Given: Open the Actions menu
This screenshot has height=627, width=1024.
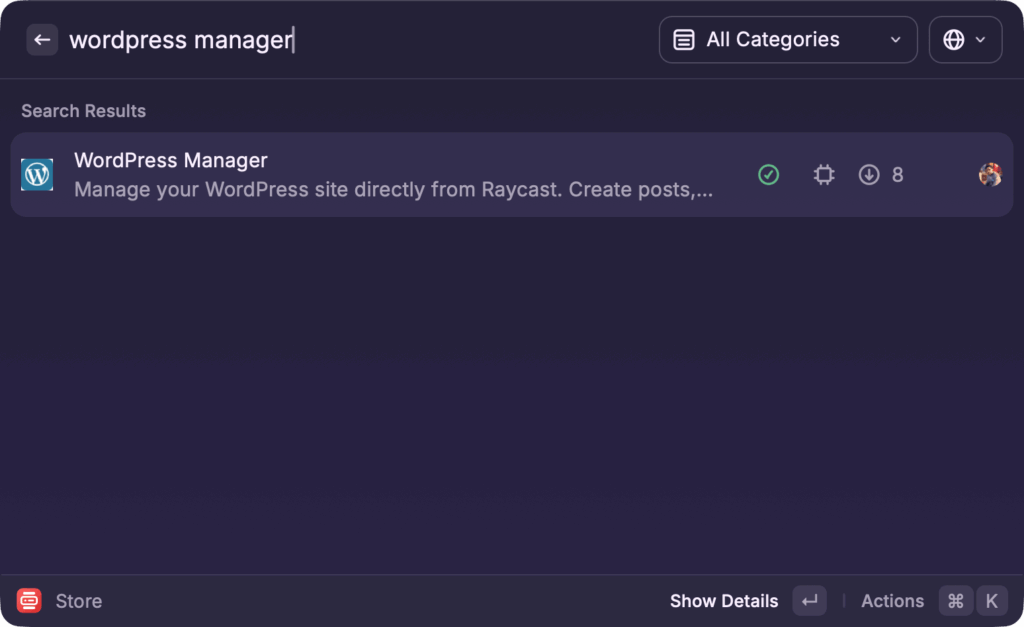Looking at the screenshot, I should tap(892, 601).
